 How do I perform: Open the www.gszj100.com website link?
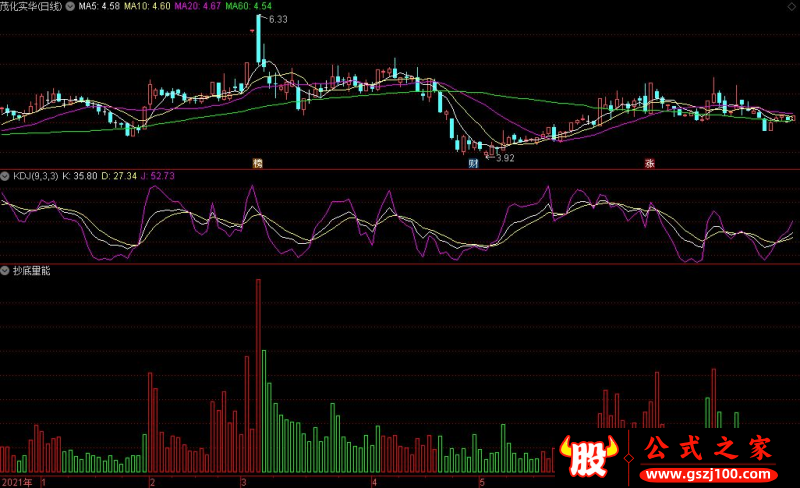click(x=709, y=474)
